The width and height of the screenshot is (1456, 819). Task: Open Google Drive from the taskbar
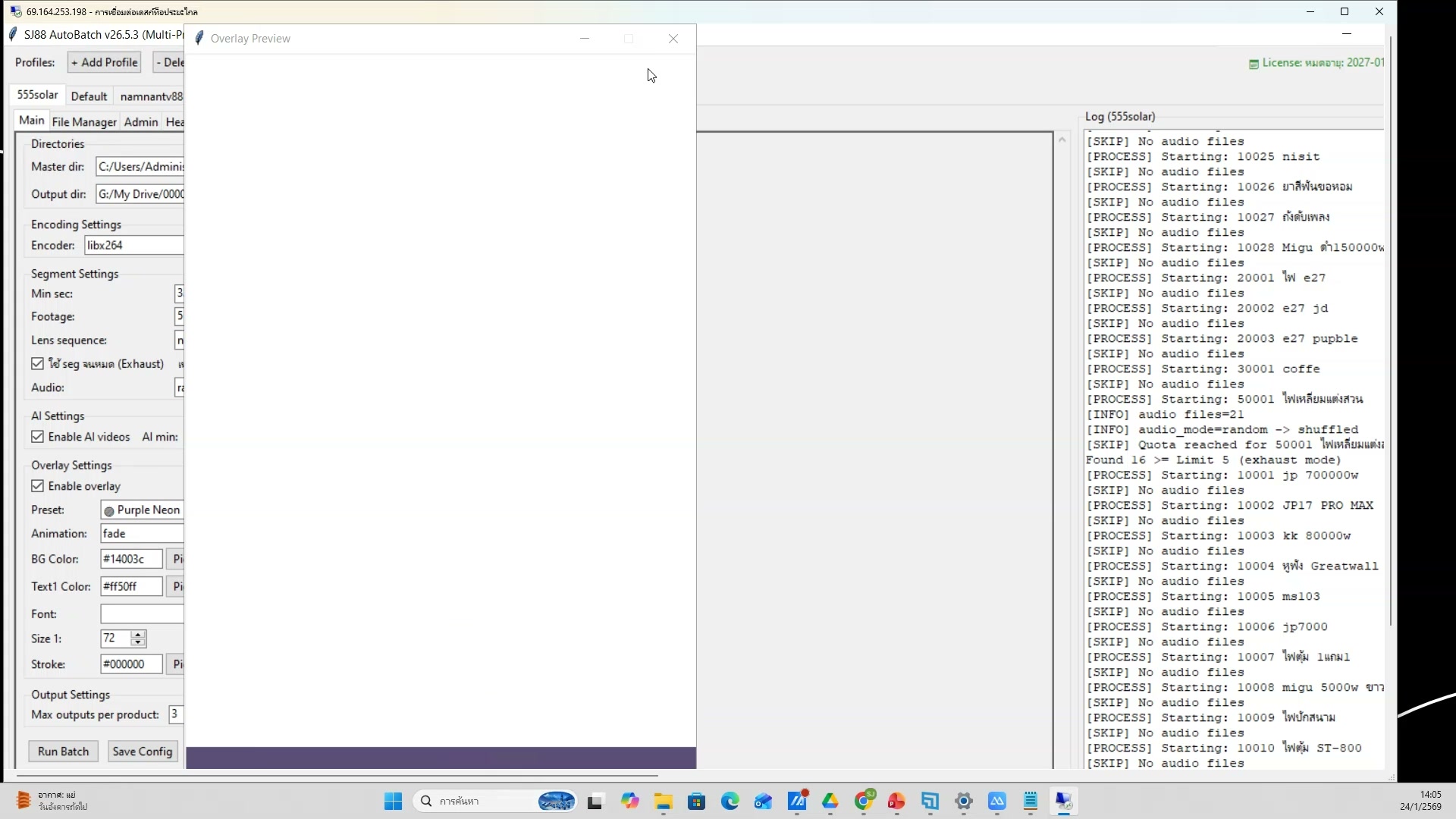[x=831, y=802]
